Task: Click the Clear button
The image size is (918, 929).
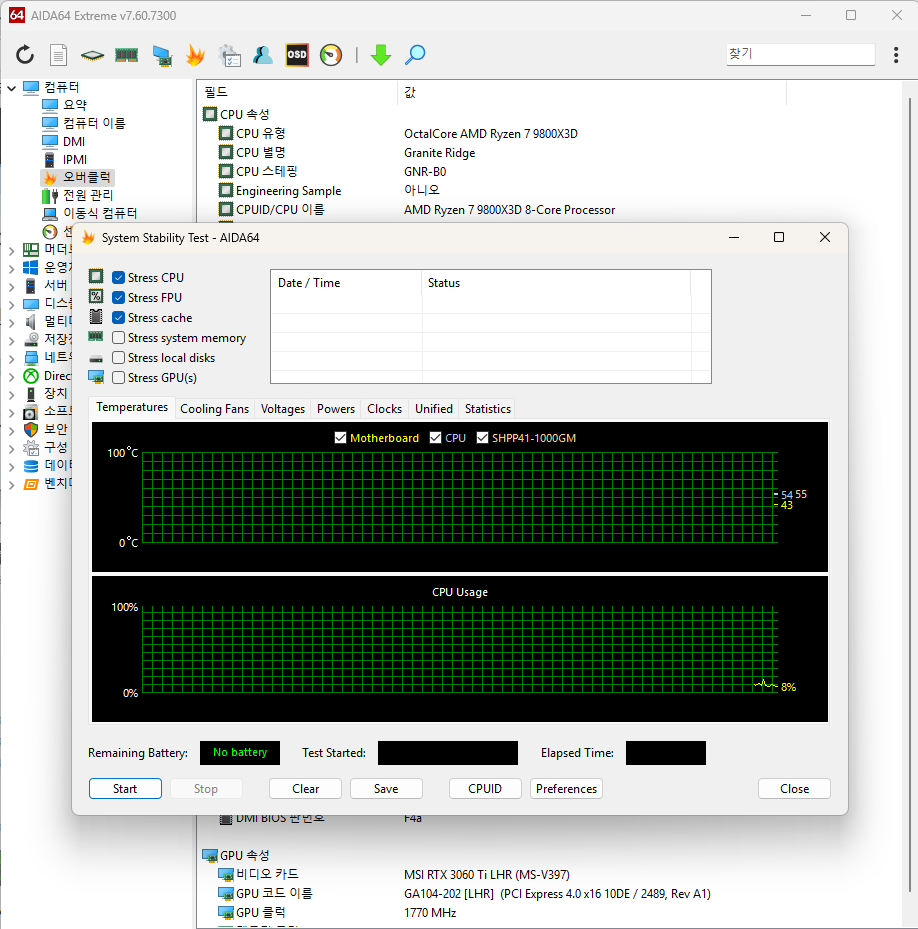Action: click(305, 789)
